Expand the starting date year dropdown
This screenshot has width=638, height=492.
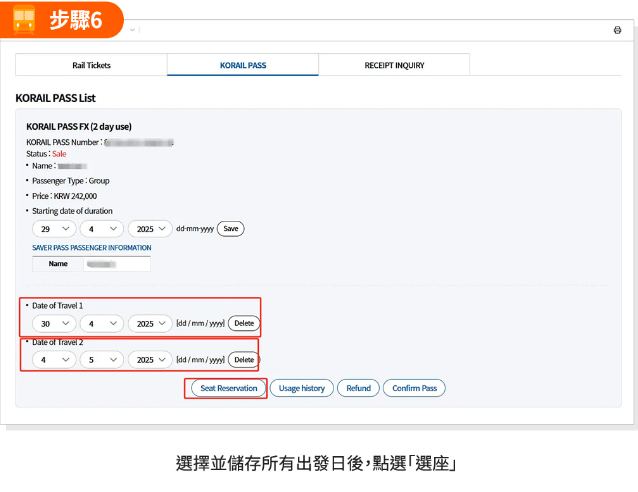pos(150,229)
